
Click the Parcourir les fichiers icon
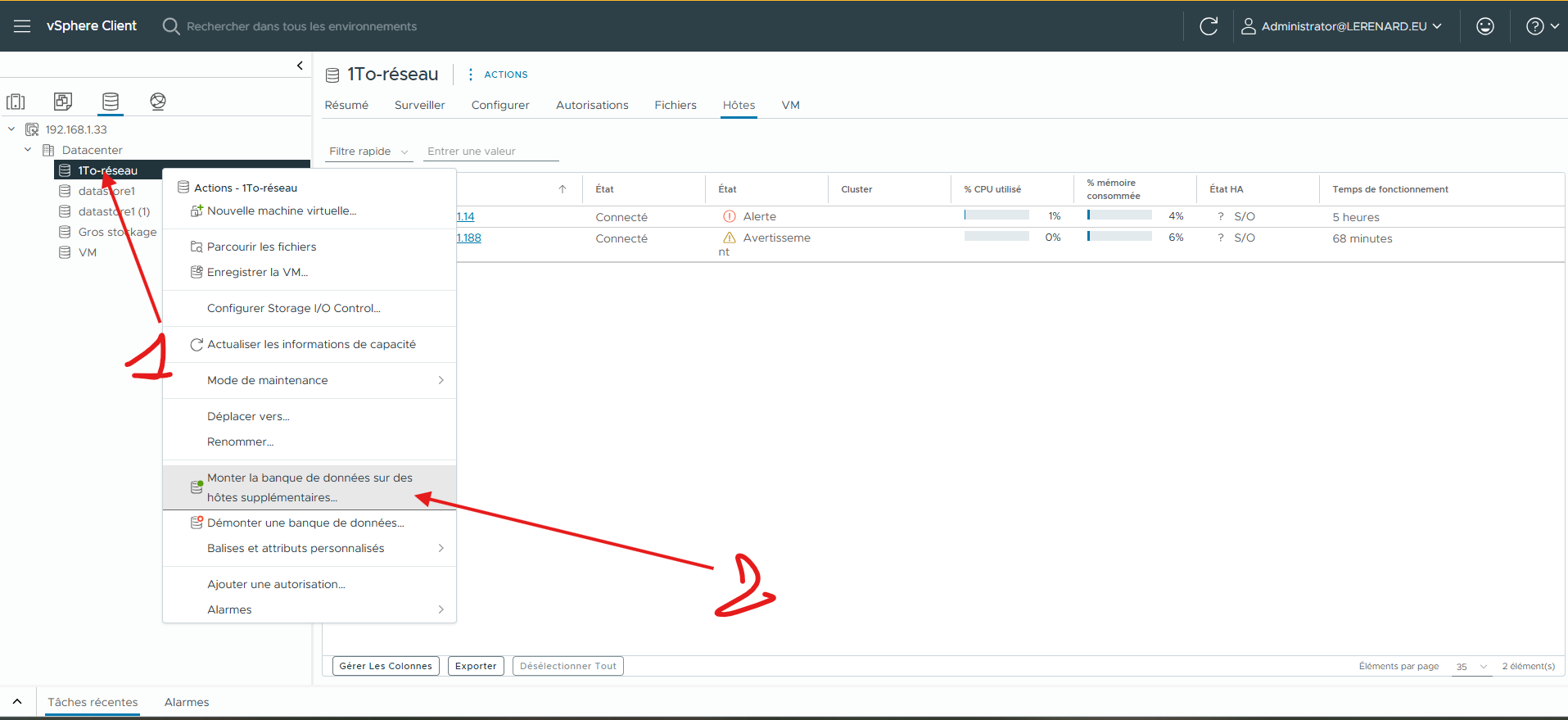(x=197, y=247)
